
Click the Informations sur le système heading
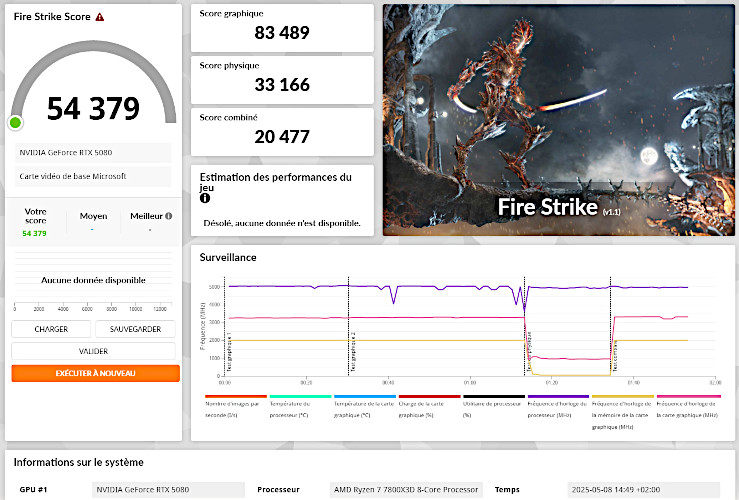click(x=78, y=462)
